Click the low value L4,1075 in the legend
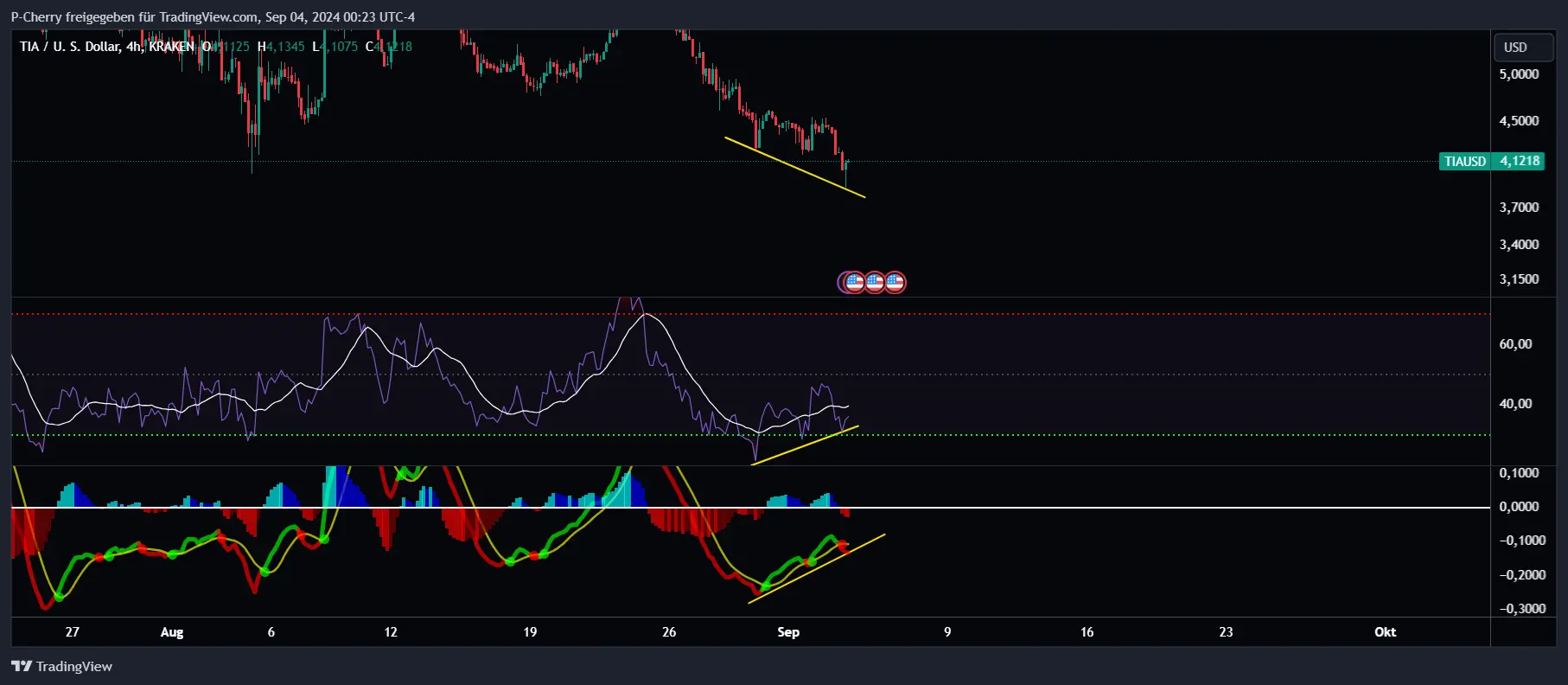1568x685 pixels. point(335,47)
